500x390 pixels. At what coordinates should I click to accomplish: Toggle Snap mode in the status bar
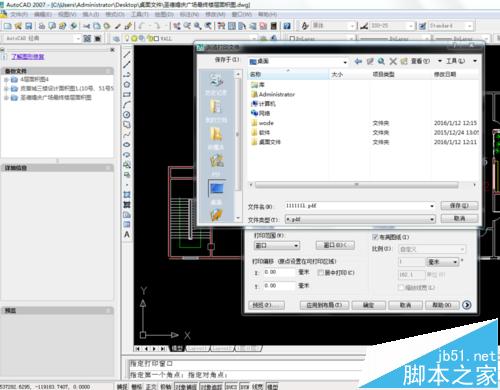(122, 386)
